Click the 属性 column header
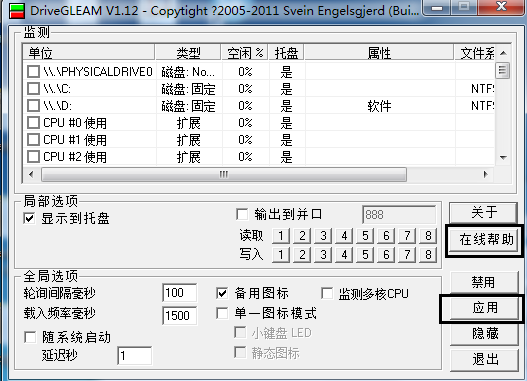Viewport: 527px width, 381px height. [x=379, y=53]
